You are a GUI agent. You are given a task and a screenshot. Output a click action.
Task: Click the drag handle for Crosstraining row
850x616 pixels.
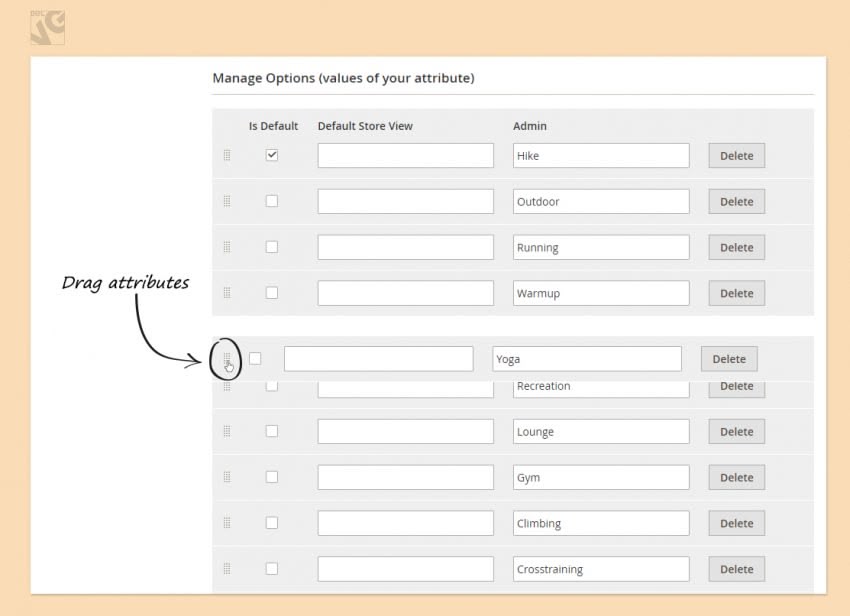(227, 569)
